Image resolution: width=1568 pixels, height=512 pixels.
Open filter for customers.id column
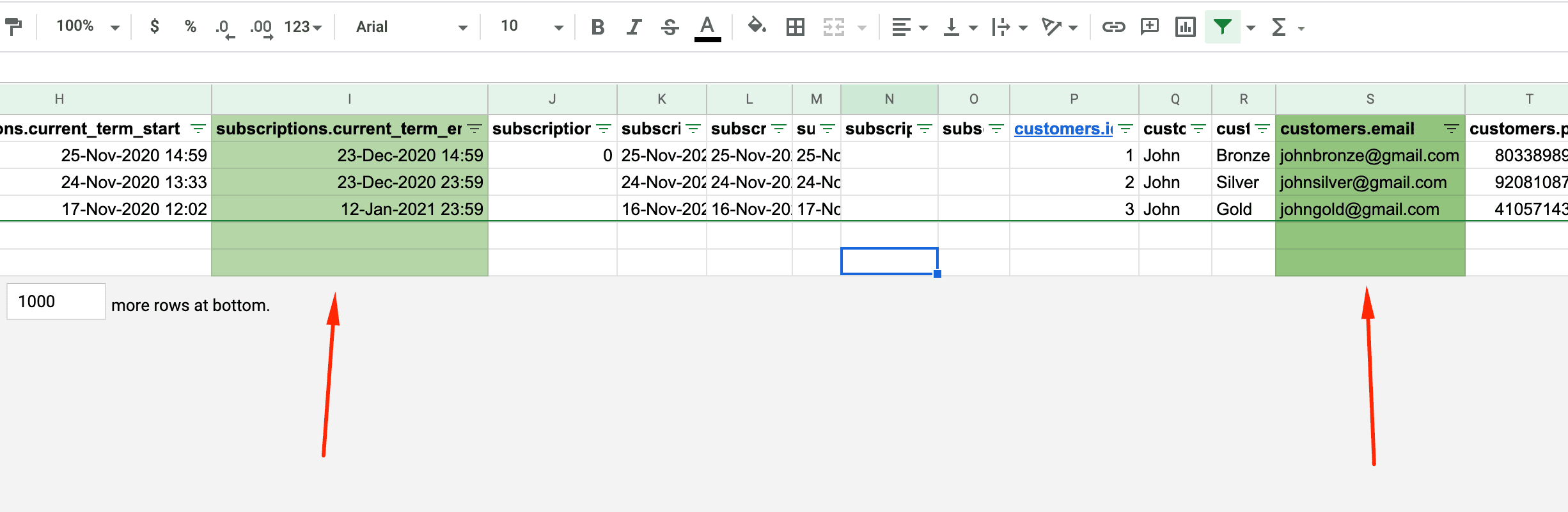pos(1125,129)
